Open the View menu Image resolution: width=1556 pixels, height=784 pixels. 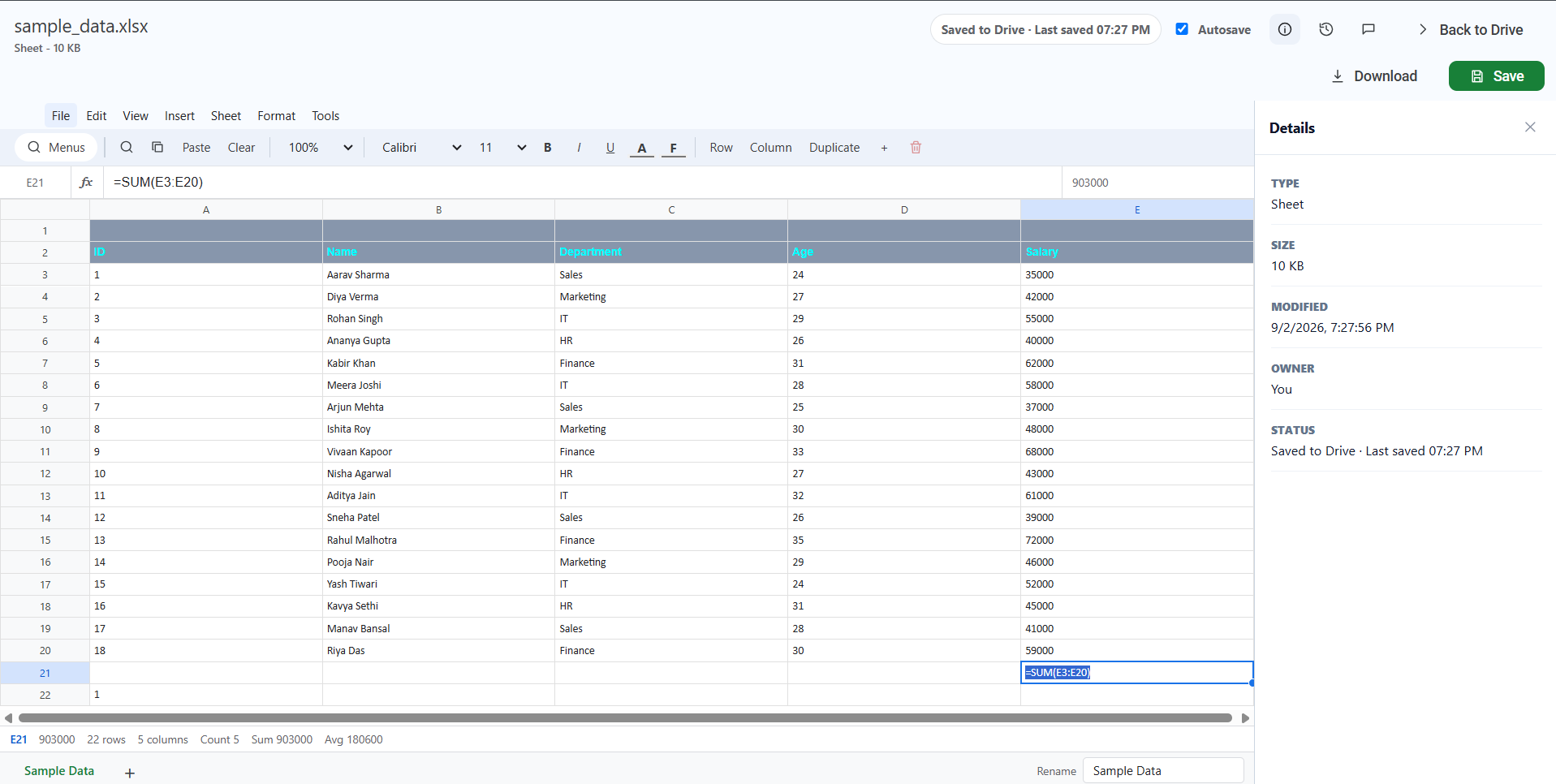(136, 115)
